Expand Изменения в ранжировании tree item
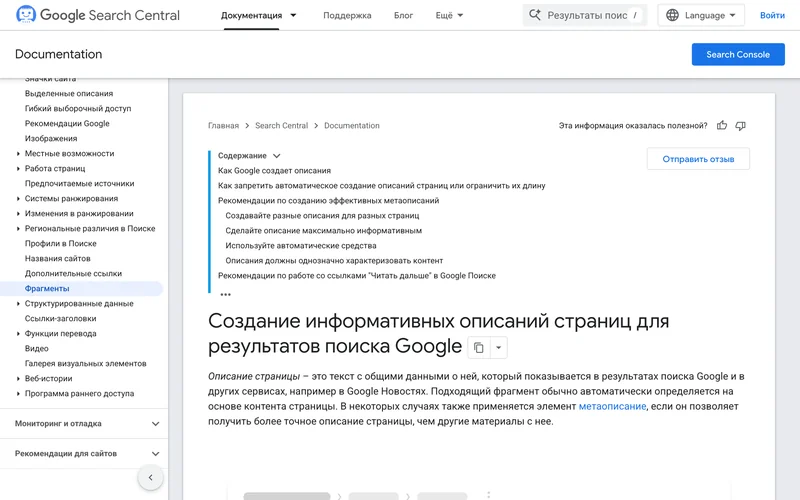 click(x=18, y=213)
